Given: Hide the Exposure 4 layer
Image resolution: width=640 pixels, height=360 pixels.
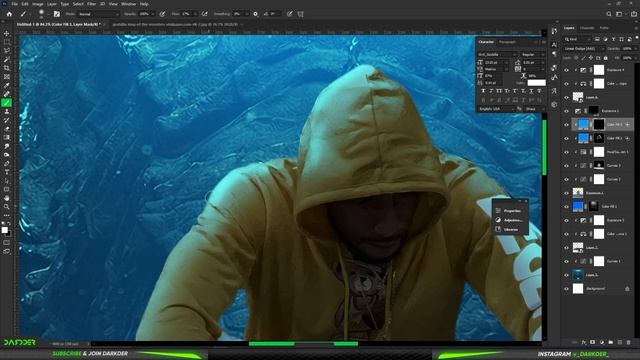Looking at the screenshot, I should (x=566, y=70).
